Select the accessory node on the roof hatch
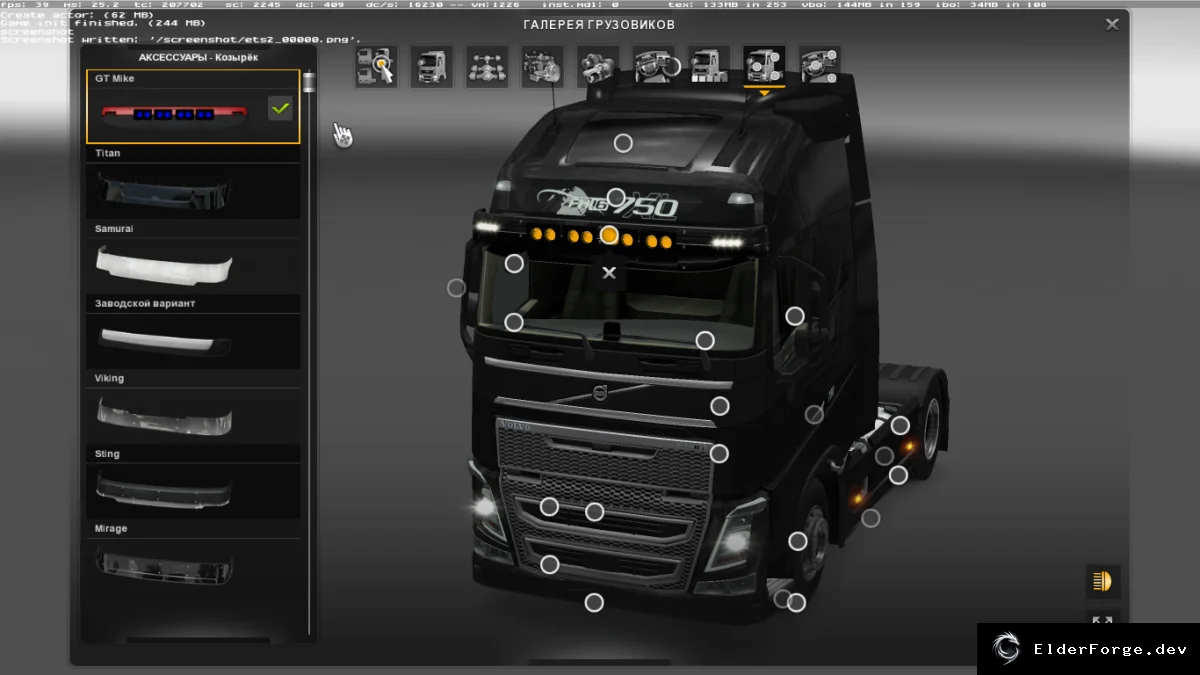The image size is (1200, 675). pos(623,143)
